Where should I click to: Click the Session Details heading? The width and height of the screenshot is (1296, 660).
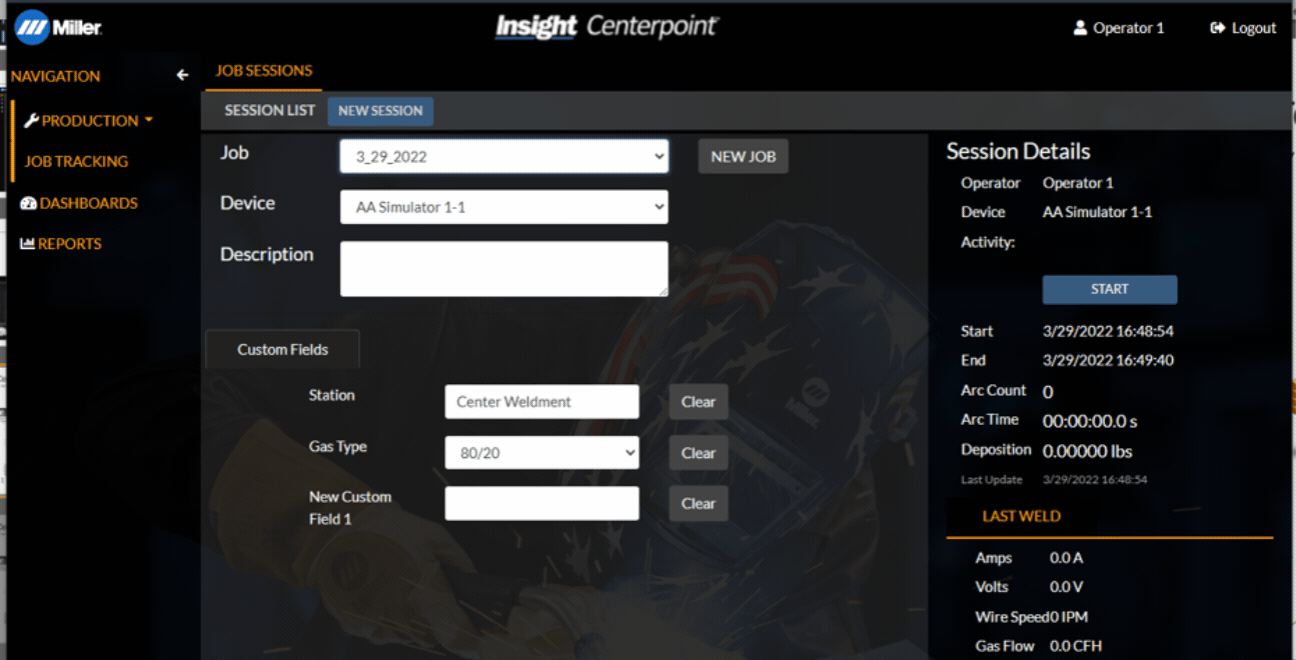point(1018,152)
